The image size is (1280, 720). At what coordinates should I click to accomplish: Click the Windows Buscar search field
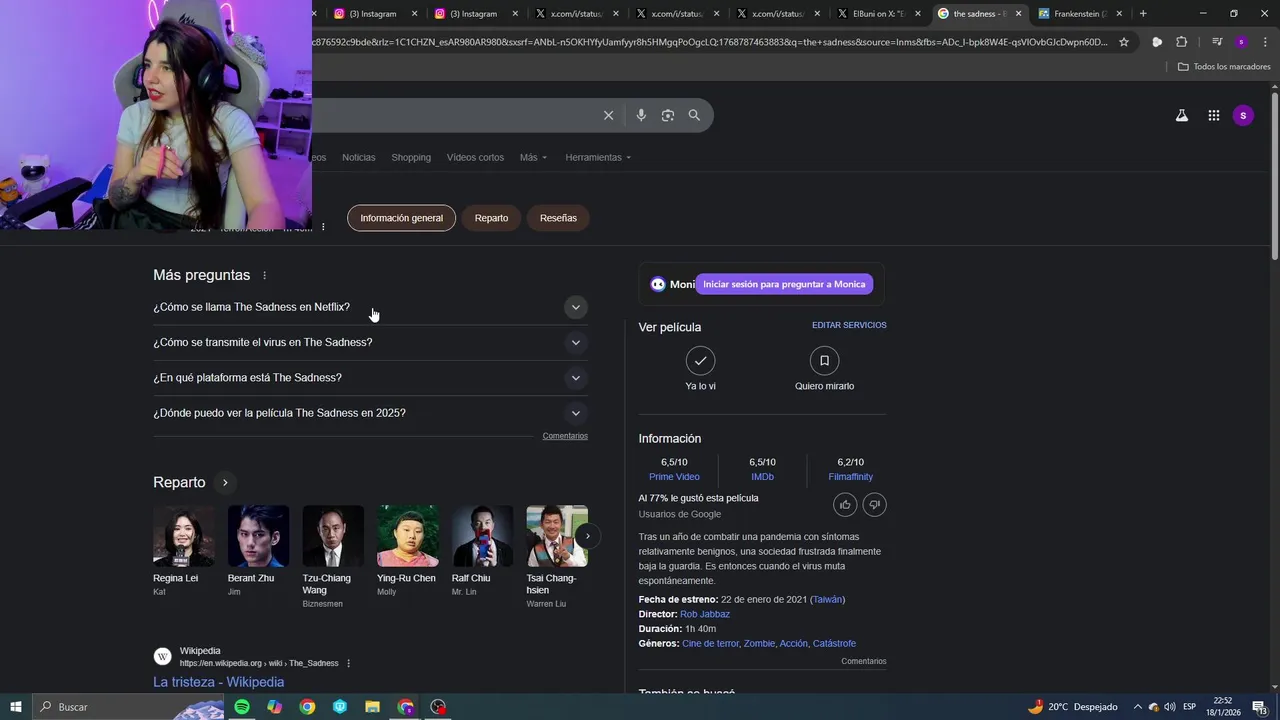pos(128,707)
